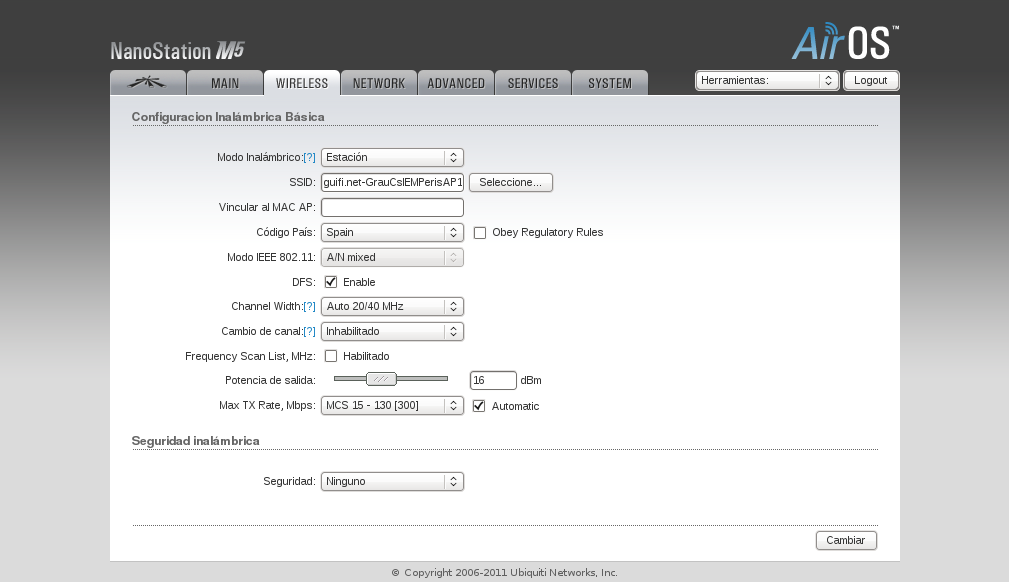Image resolution: width=1009 pixels, height=582 pixels.
Task: Go to the SYSTEM tab
Action: click(x=609, y=83)
